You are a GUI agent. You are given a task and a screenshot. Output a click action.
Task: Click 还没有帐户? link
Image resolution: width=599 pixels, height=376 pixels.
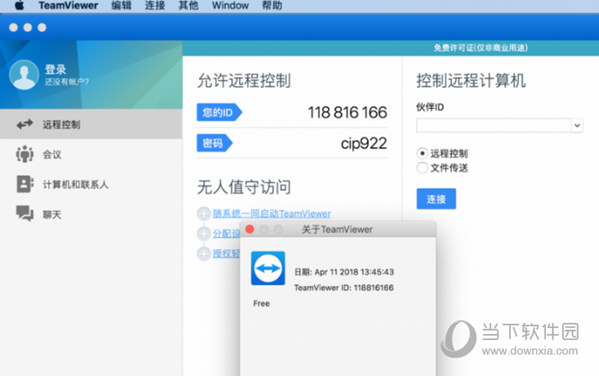click(67, 82)
